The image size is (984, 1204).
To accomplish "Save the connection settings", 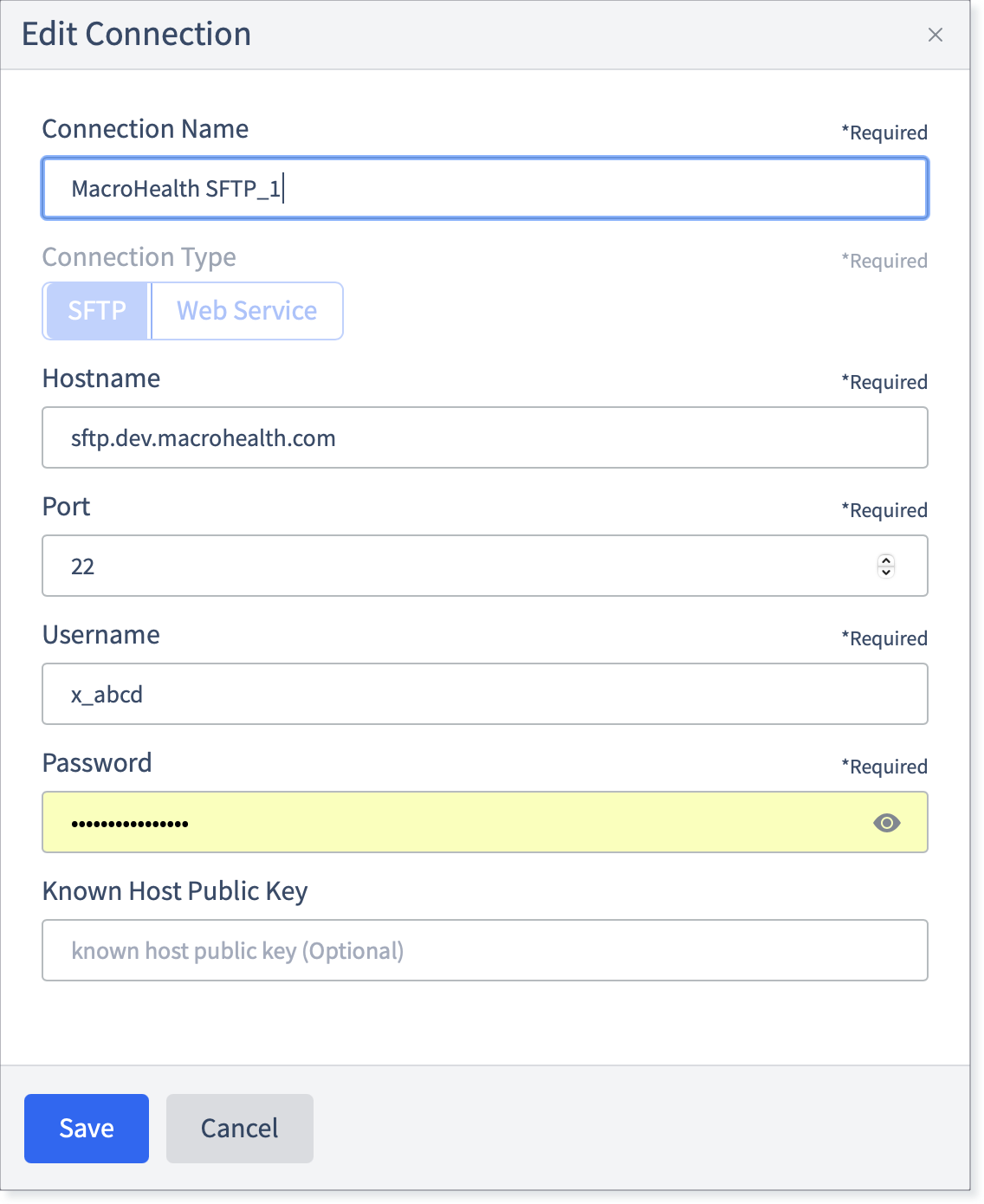I will pos(87,1128).
